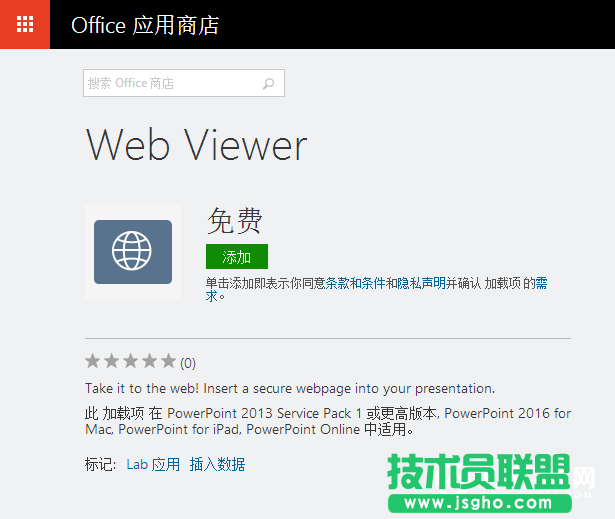Select the fifth rating star
The height and width of the screenshot is (519, 615).
(168, 361)
